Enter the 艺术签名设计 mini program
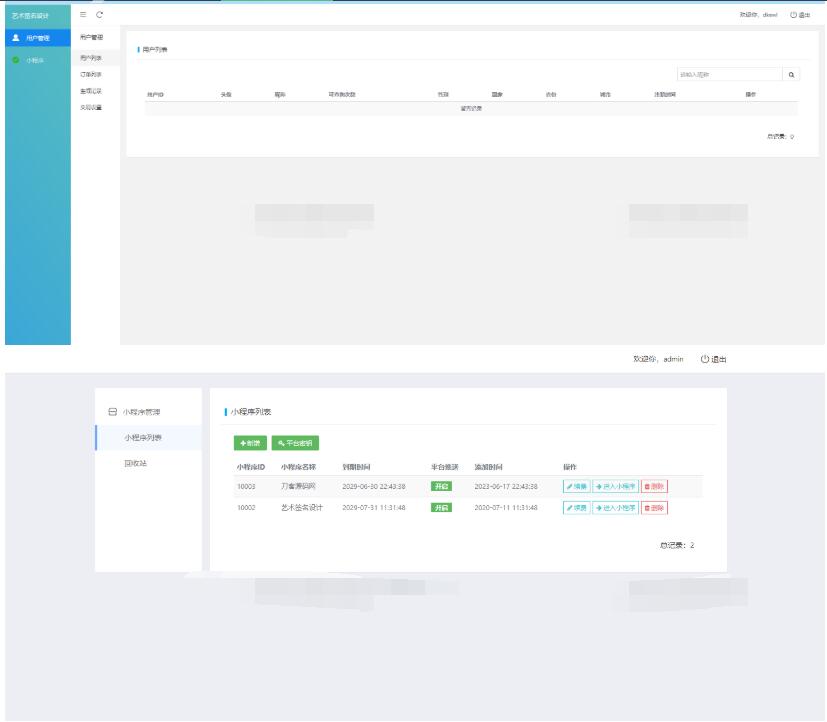 coord(615,508)
